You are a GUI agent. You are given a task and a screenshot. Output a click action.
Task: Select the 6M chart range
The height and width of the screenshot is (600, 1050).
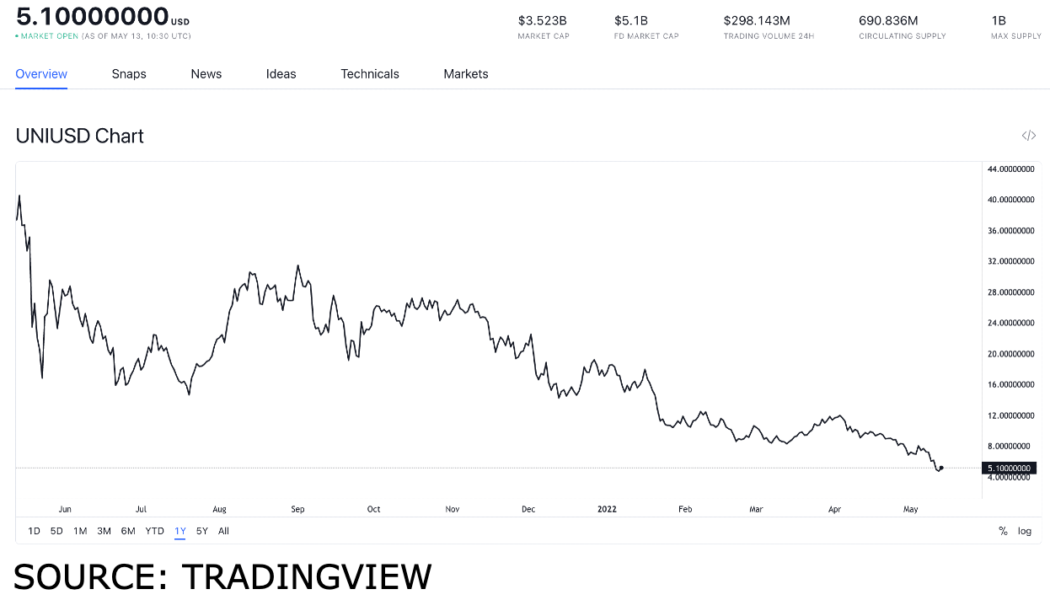[128, 531]
